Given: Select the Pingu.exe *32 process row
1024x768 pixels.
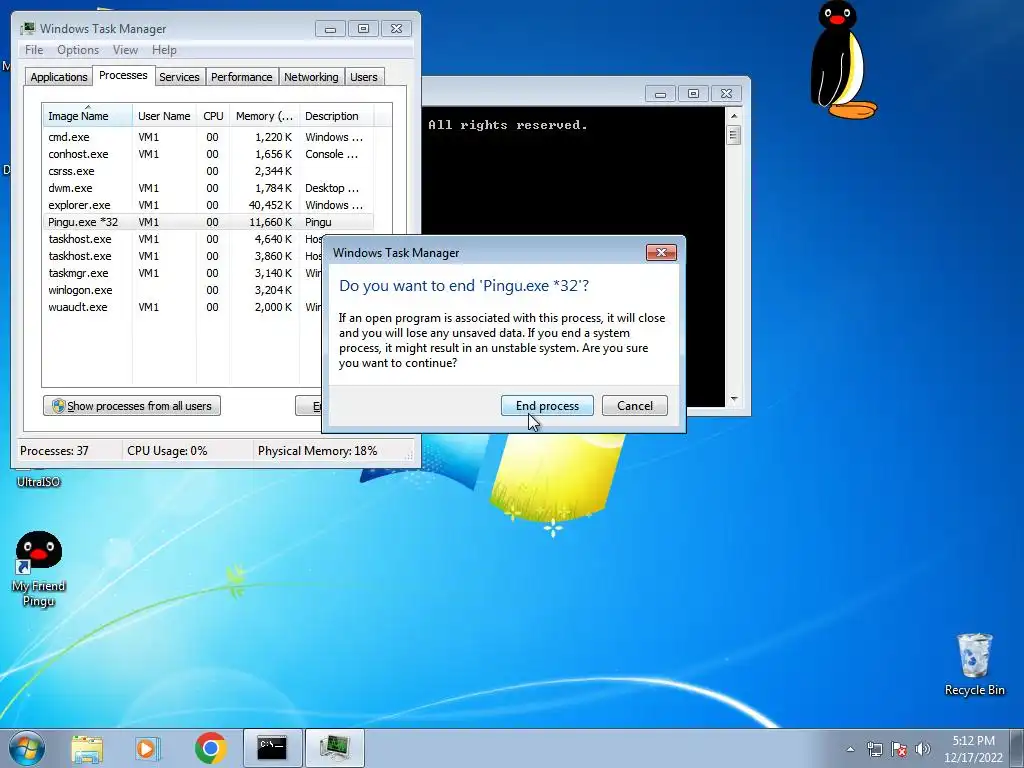Looking at the screenshot, I should (208, 222).
